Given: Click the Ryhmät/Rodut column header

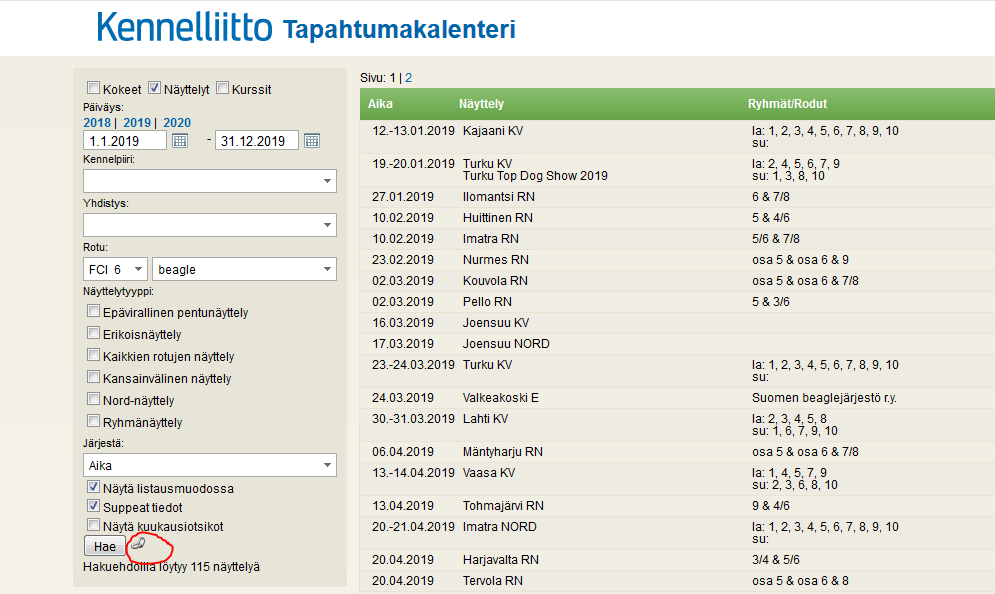Looking at the screenshot, I should pyautogui.click(x=787, y=103).
